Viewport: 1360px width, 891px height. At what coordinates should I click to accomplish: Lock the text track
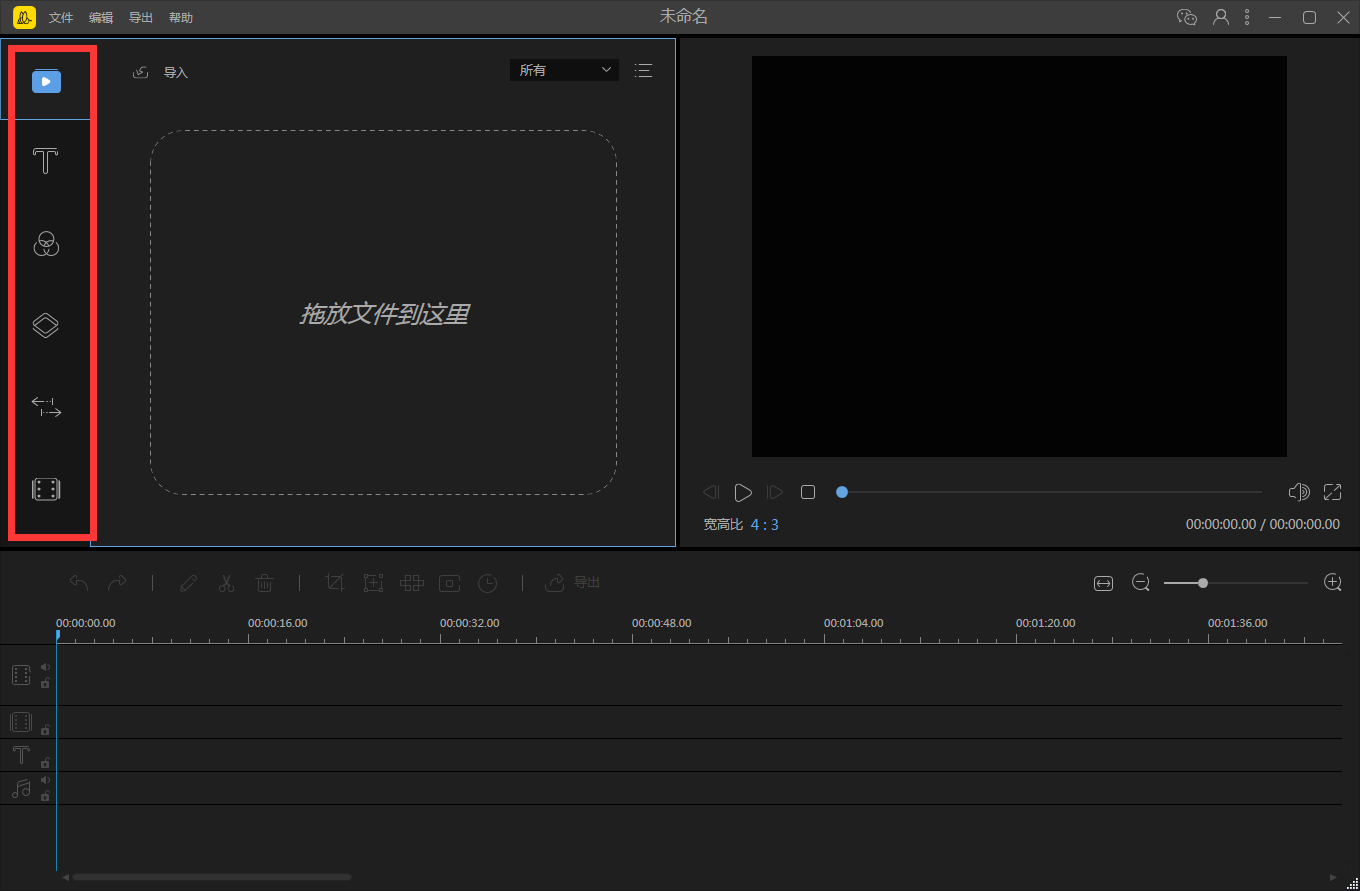(x=45, y=763)
